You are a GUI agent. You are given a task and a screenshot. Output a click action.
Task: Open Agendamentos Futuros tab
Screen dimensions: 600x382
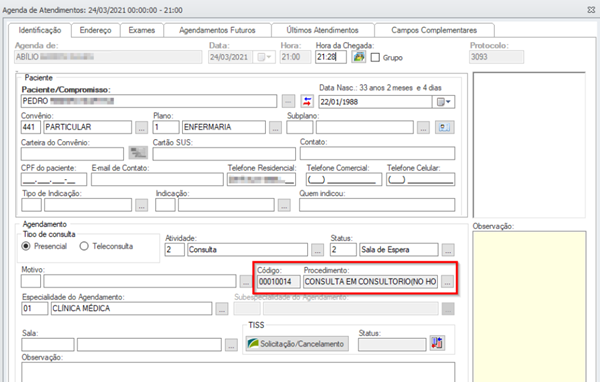[217, 30]
